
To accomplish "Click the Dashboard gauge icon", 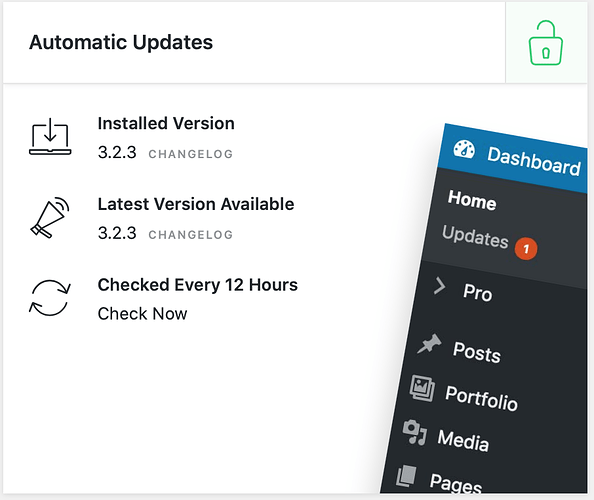I will [464, 149].
